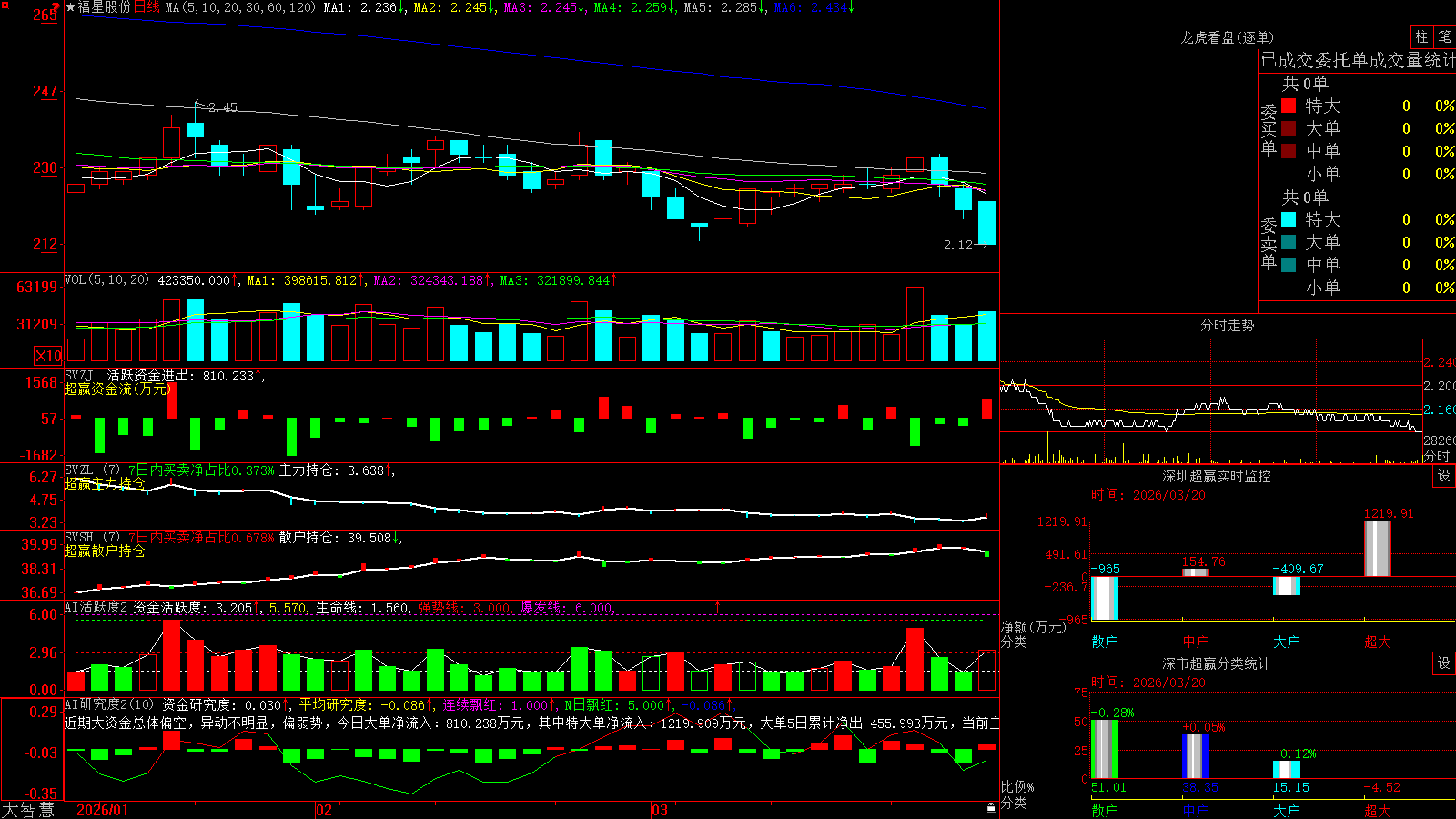Click the 超赢资金流(万元) label
This screenshot has height=819, width=1456.
117,389
